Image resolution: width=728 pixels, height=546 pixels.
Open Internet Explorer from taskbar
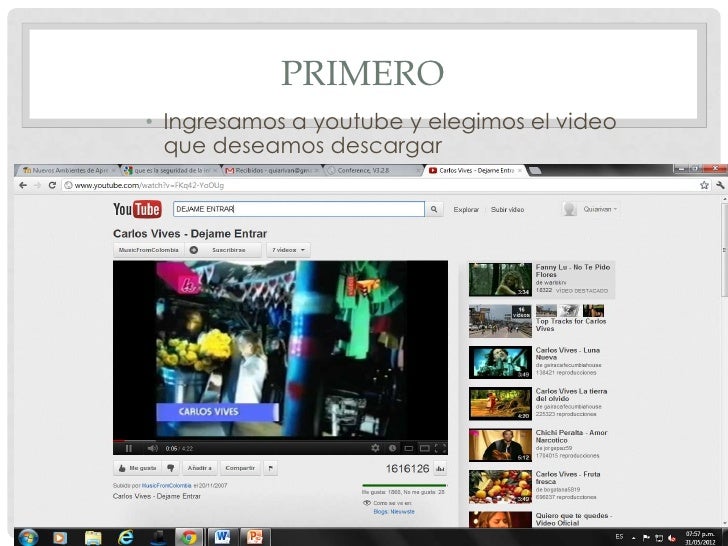click(125, 538)
